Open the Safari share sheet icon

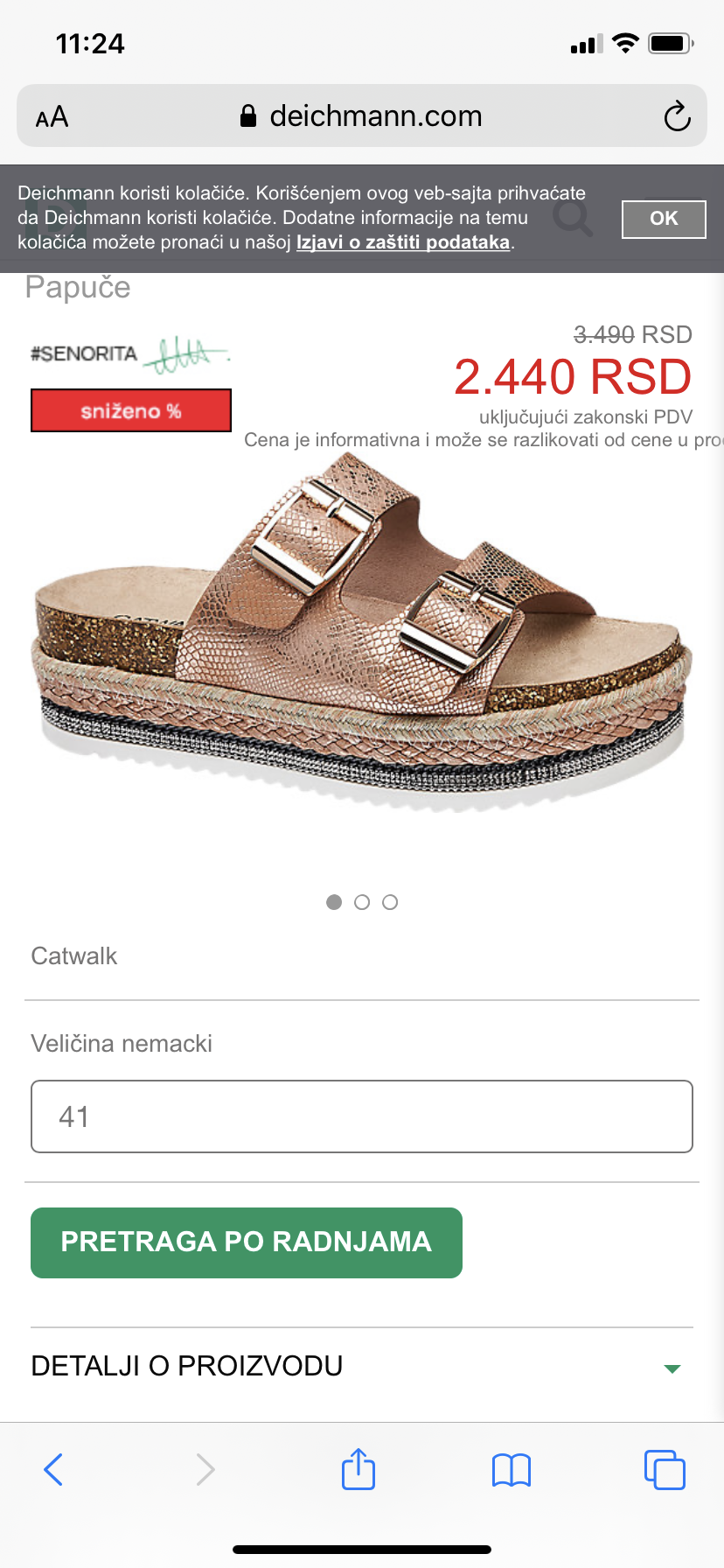coord(359,1467)
